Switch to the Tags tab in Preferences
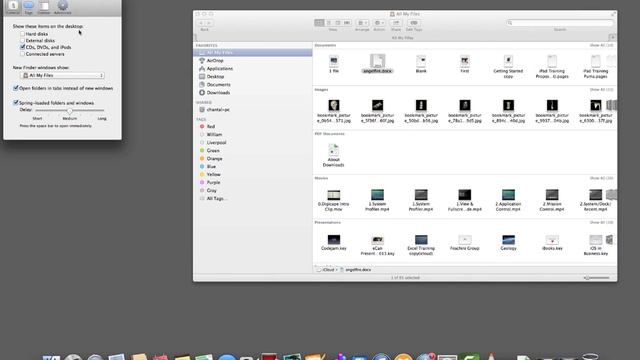This screenshot has width=640, height=360. click(29, 7)
